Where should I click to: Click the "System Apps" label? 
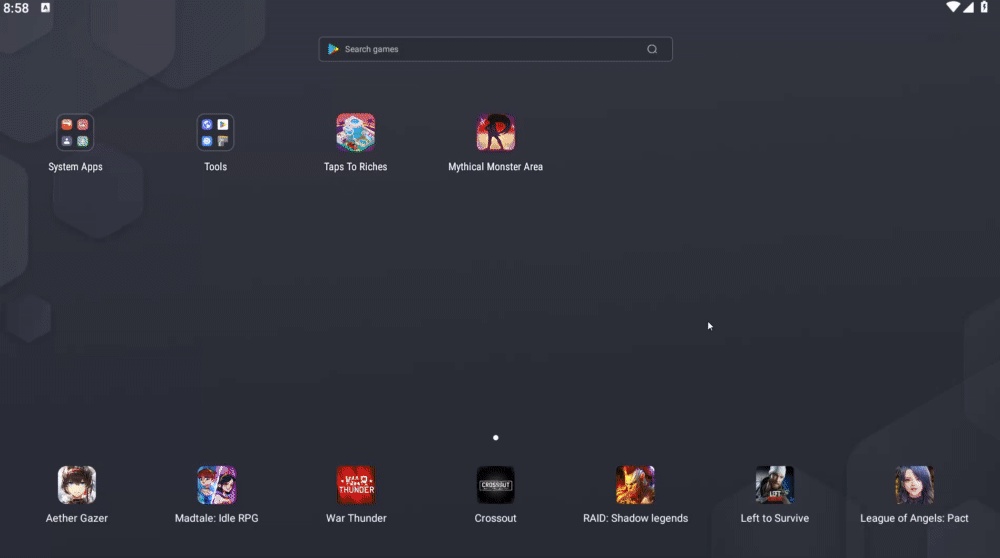[x=75, y=166]
